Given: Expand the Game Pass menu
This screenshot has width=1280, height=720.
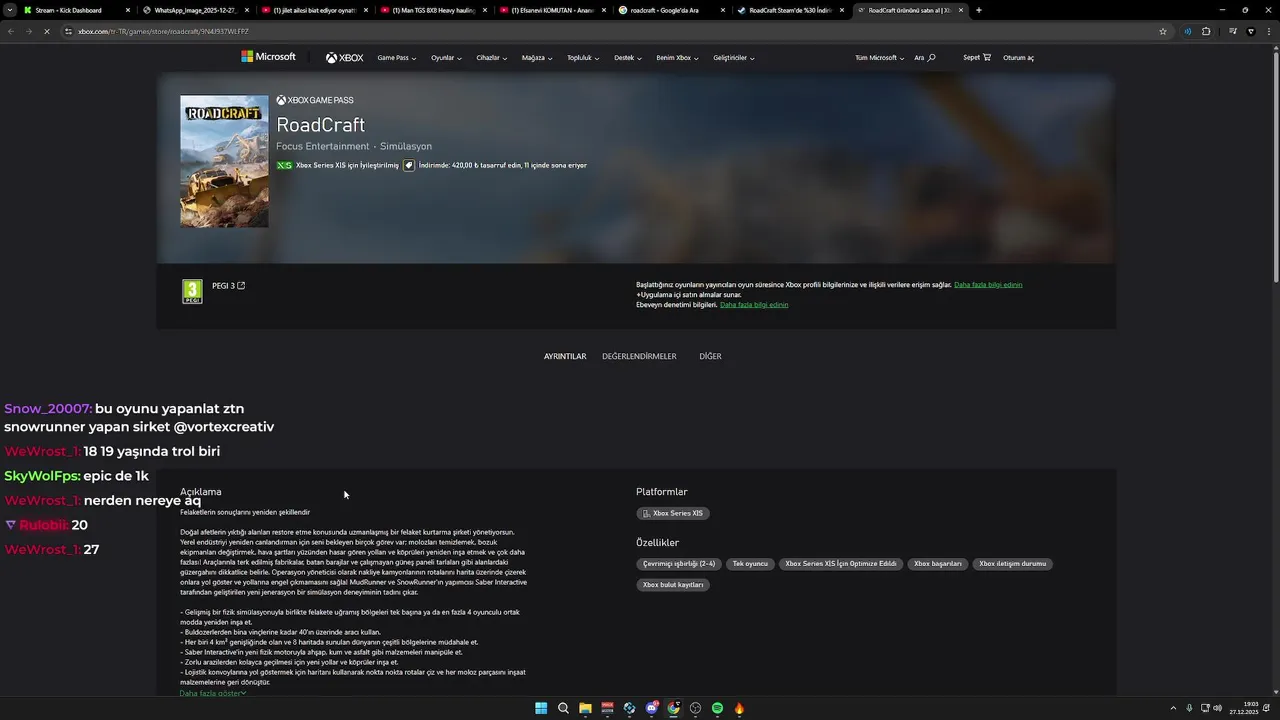Looking at the screenshot, I should (x=396, y=58).
